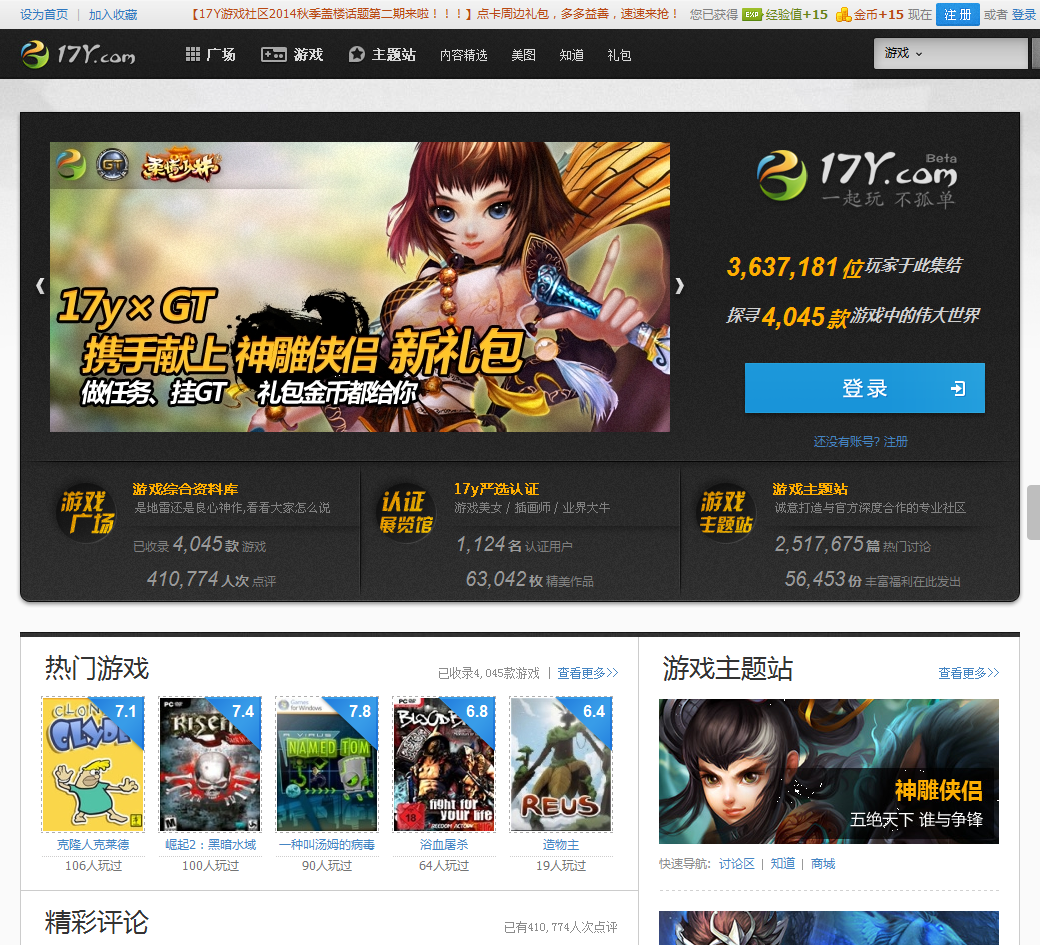Open the orange 游戏主题站 heading link
1040x945 pixels.
coord(810,489)
